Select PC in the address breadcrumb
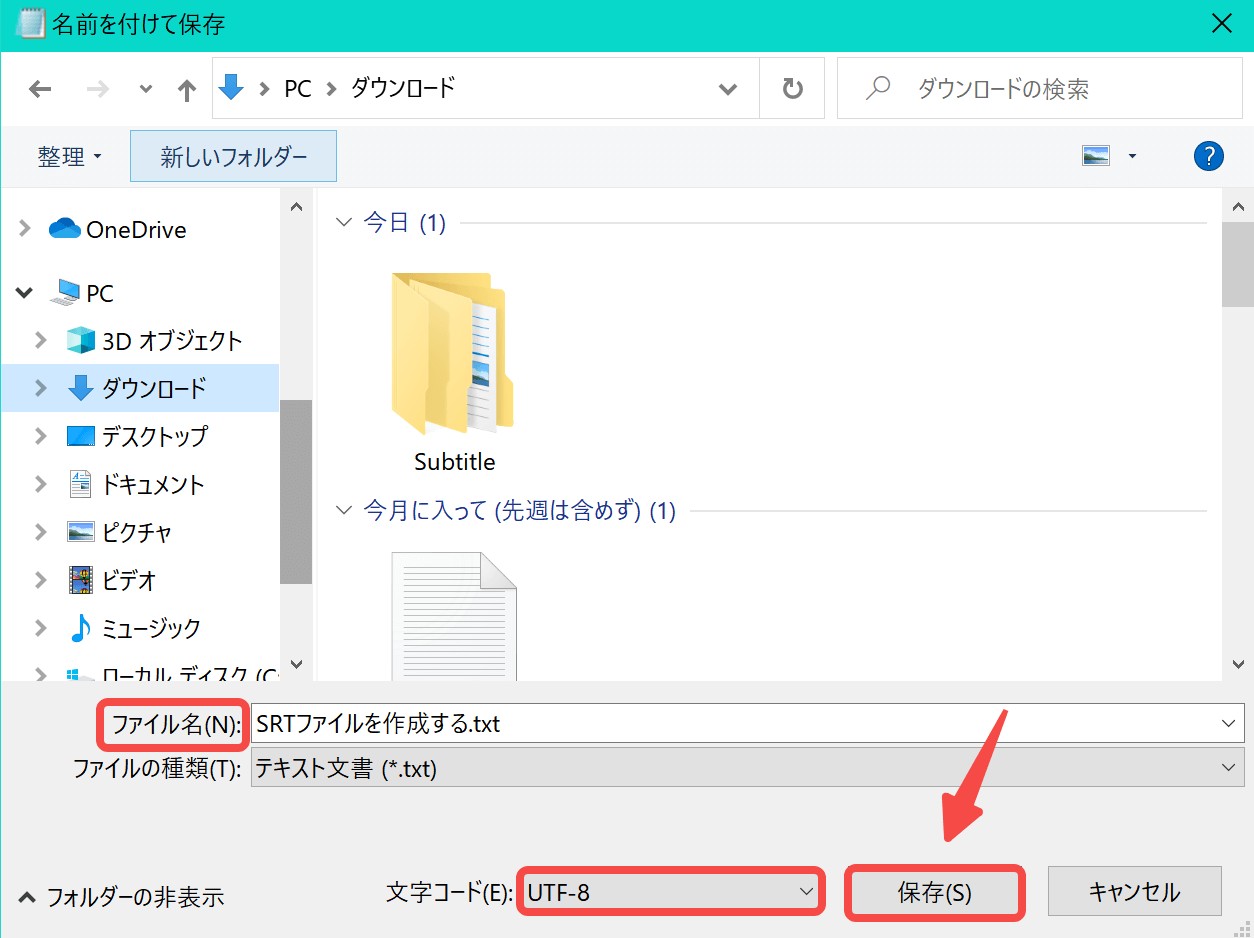The image size is (1254, 938). 298,89
